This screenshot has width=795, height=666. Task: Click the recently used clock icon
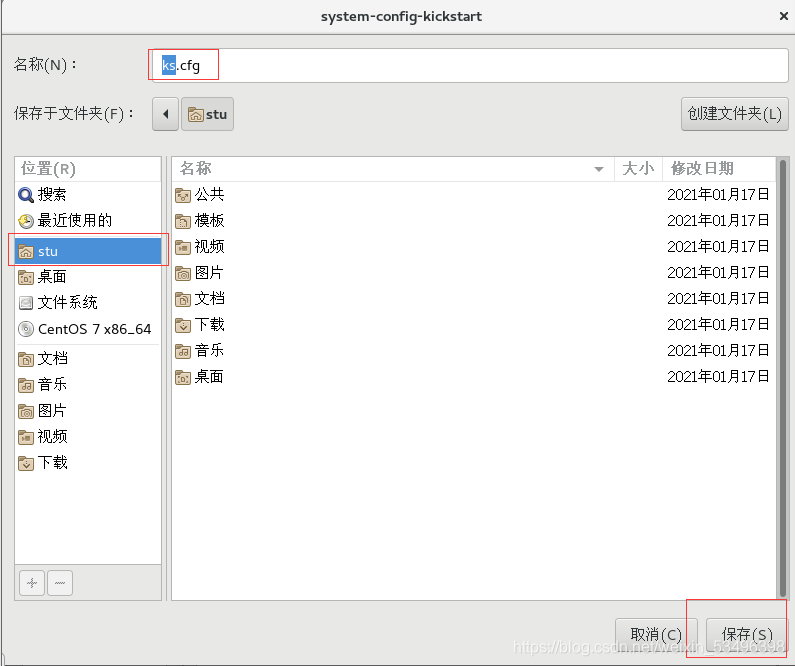click(26, 221)
